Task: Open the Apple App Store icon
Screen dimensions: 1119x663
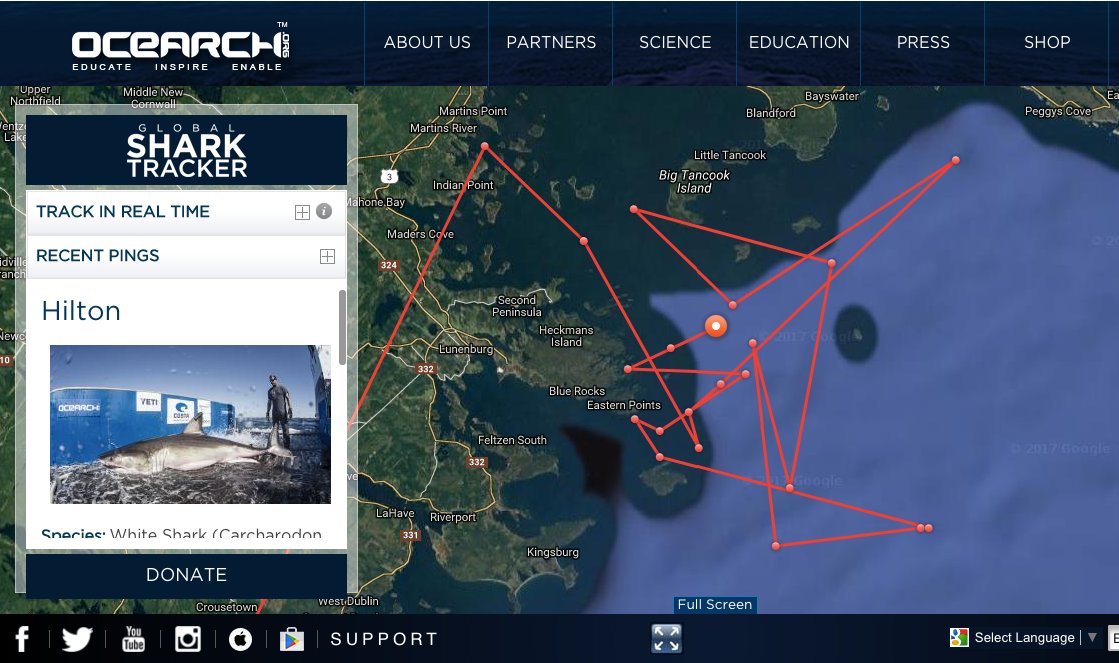Action: [240, 639]
